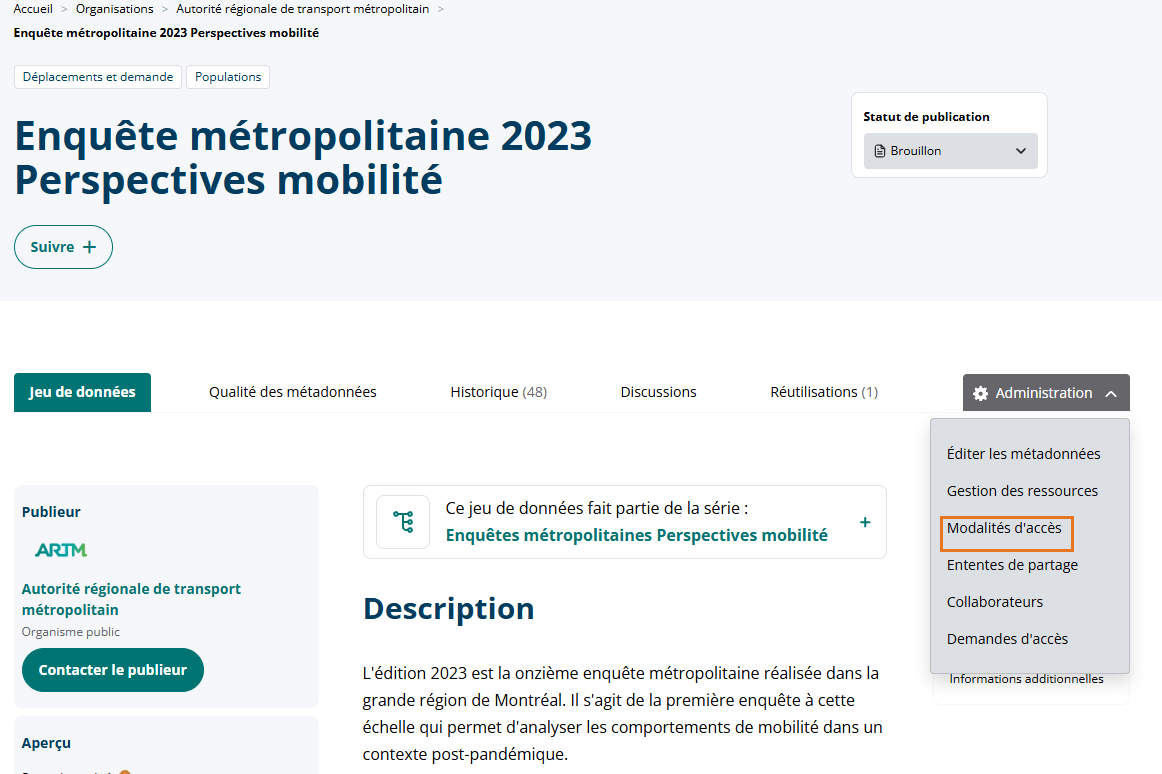Viewport: 1162px width, 774px height.
Task: Open Collaborateurs from Administration menu
Action: [x=995, y=602]
